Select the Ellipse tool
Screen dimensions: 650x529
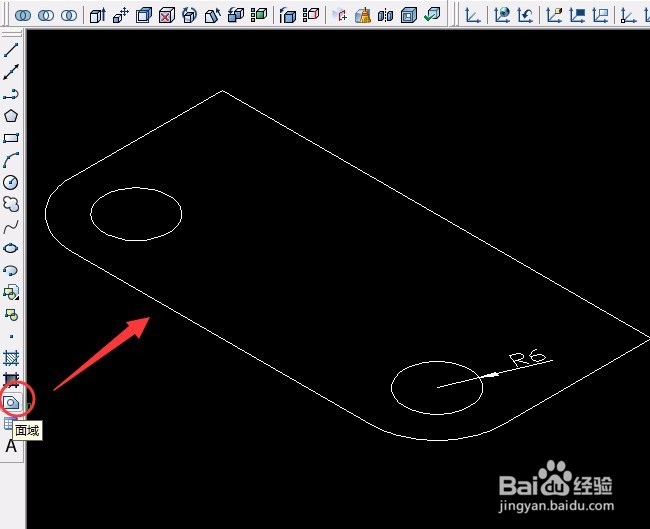tap(11, 248)
